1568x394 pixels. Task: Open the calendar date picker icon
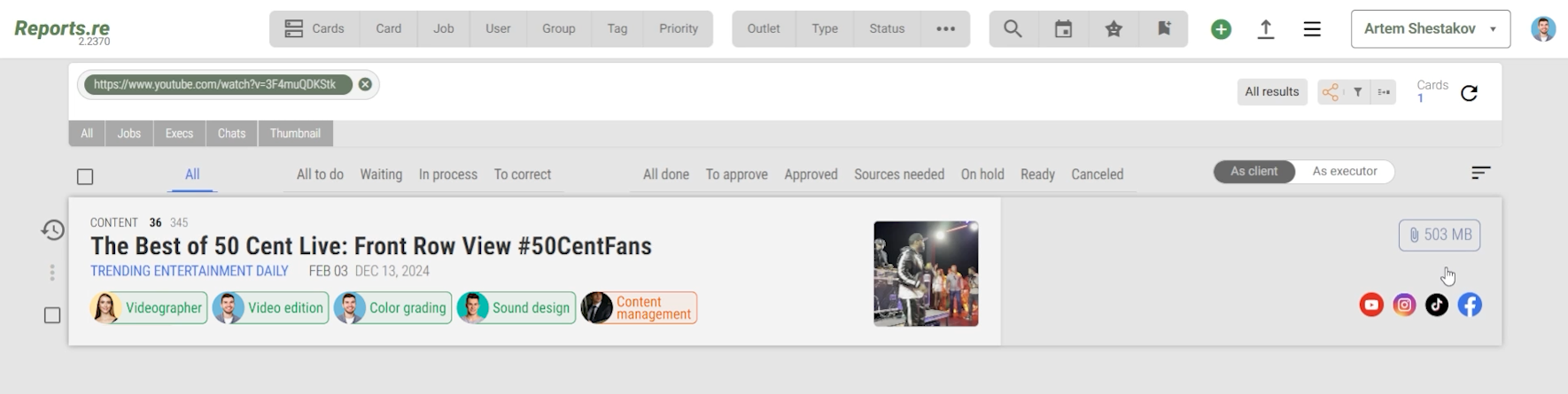(x=1063, y=29)
